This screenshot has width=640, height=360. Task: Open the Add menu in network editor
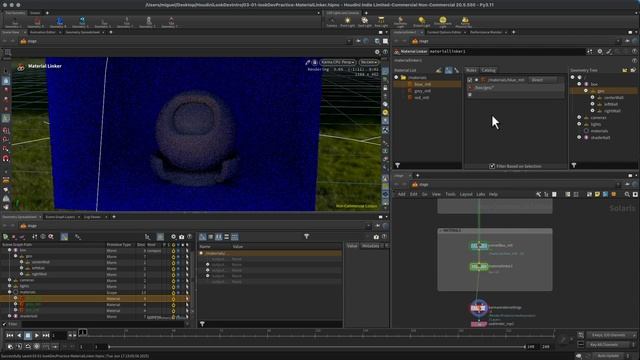(402, 194)
